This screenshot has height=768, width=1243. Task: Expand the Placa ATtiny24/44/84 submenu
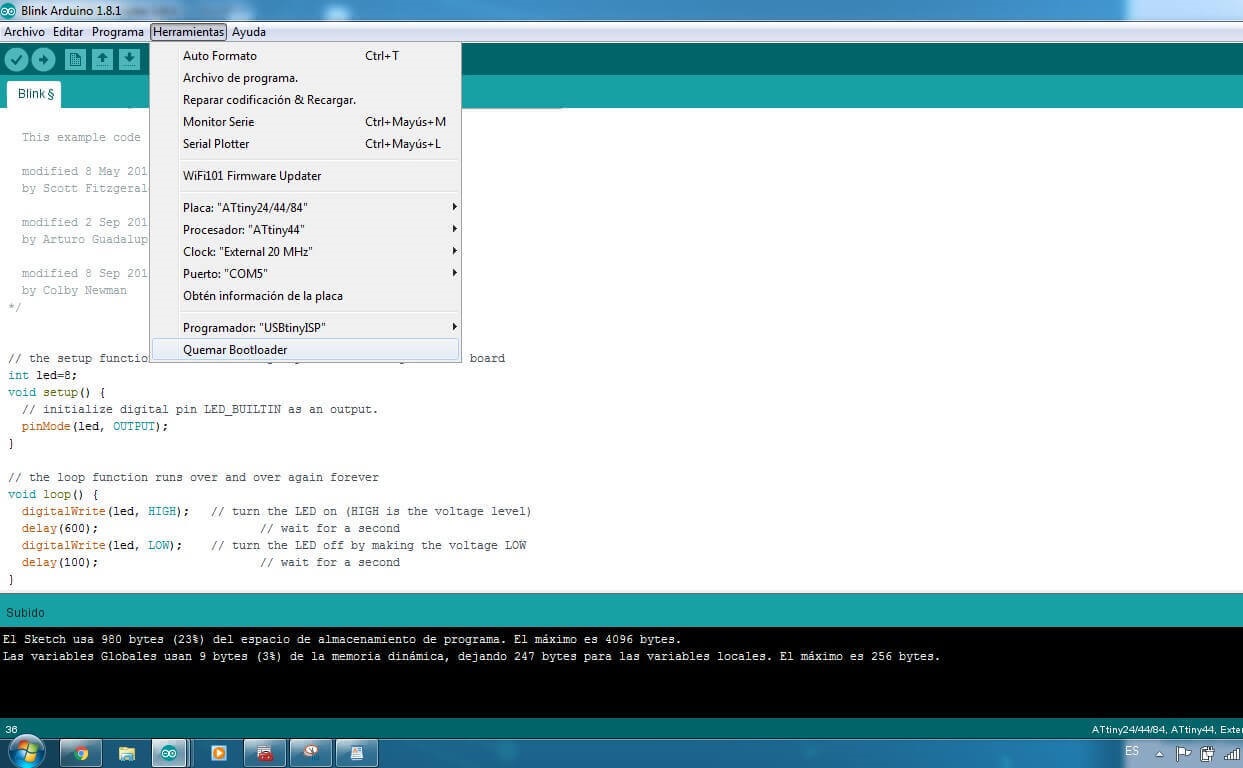tap(305, 208)
